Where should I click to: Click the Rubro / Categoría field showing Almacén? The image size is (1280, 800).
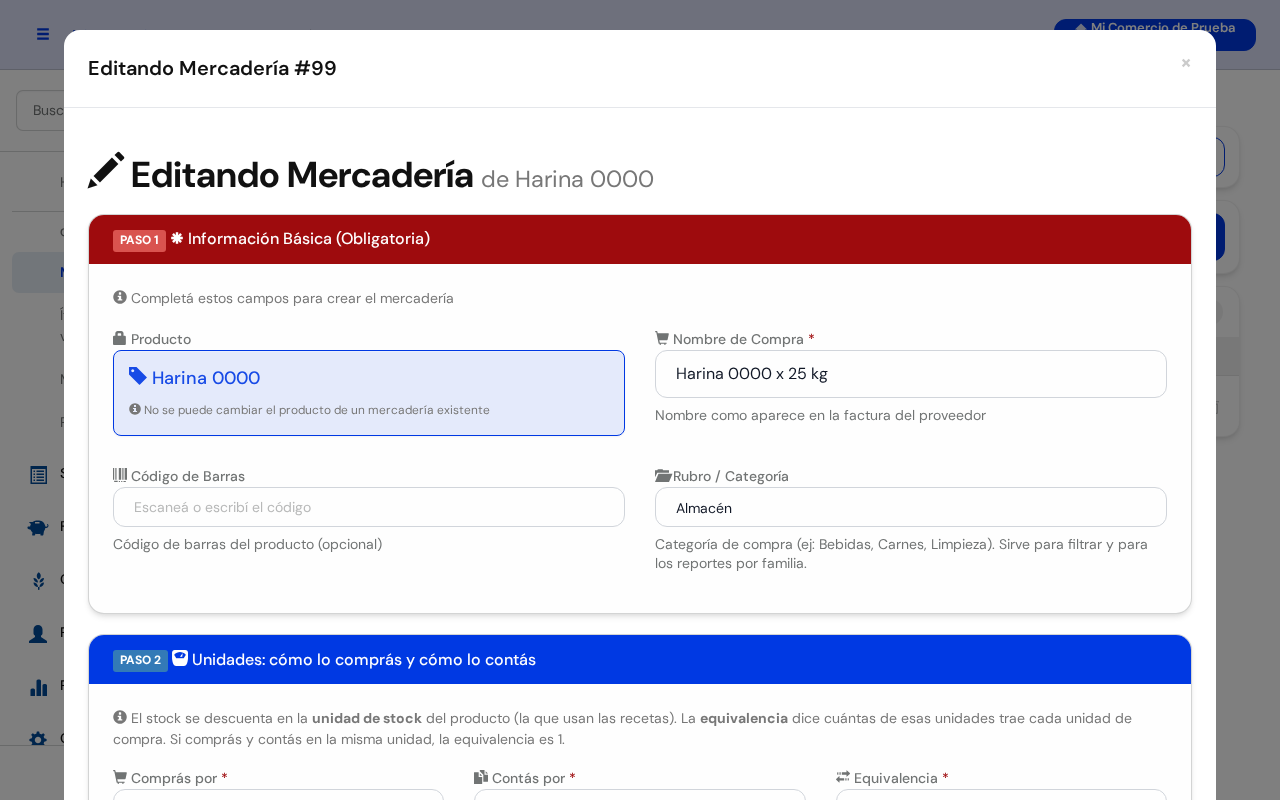[x=911, y=507]
